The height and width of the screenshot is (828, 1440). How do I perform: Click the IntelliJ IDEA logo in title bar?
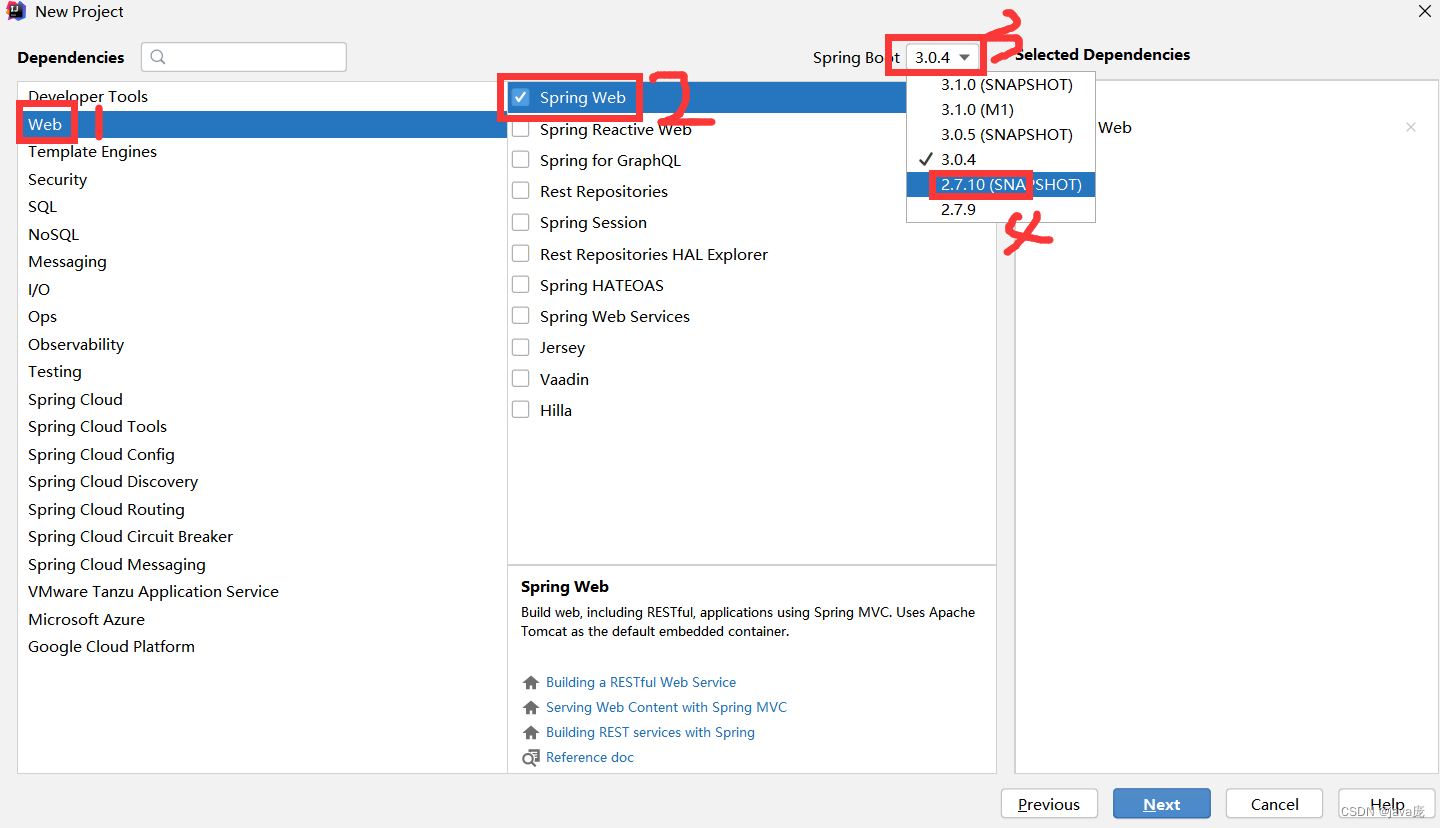tap(16, 12)
